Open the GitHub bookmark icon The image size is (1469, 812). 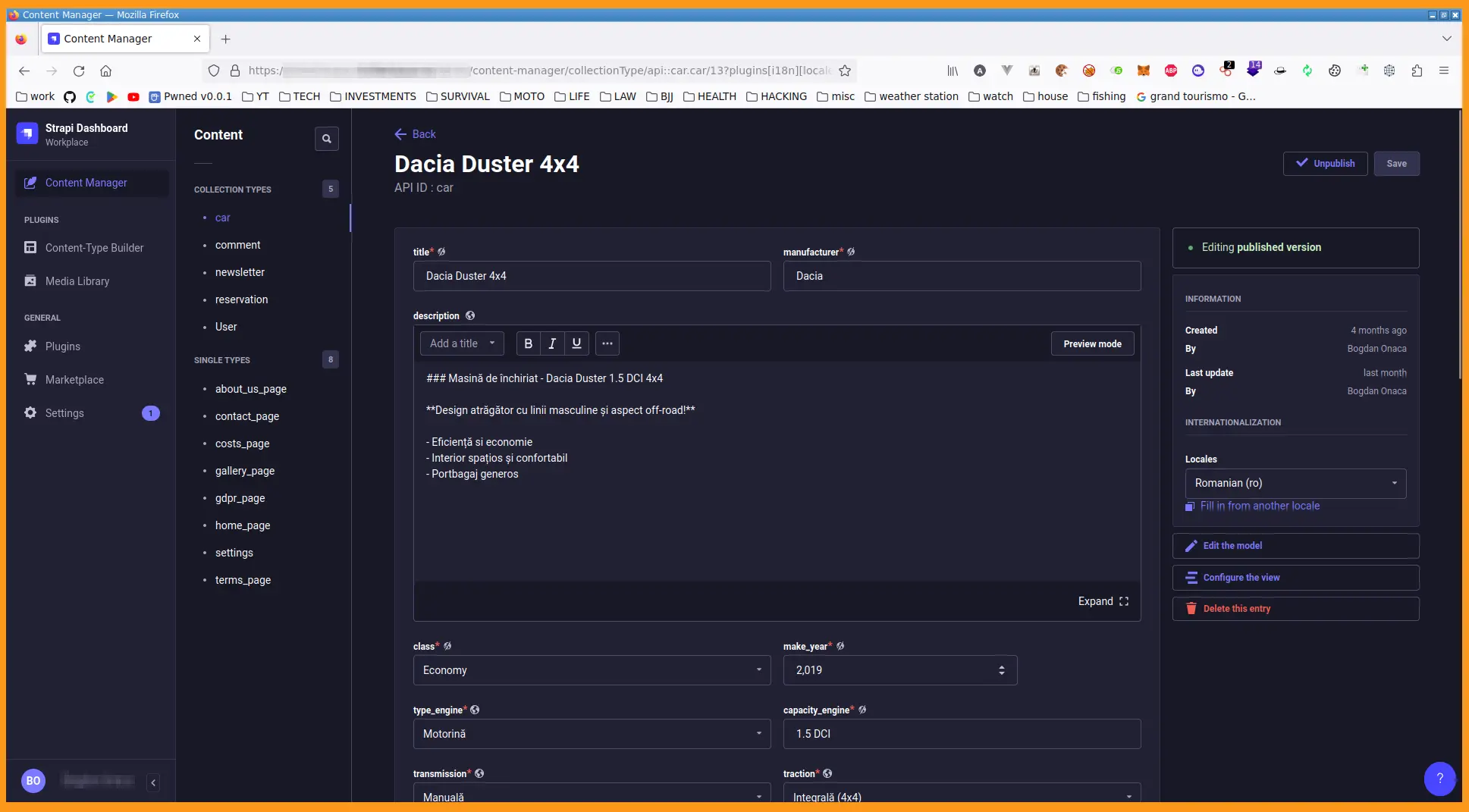(x=70, y=96)
